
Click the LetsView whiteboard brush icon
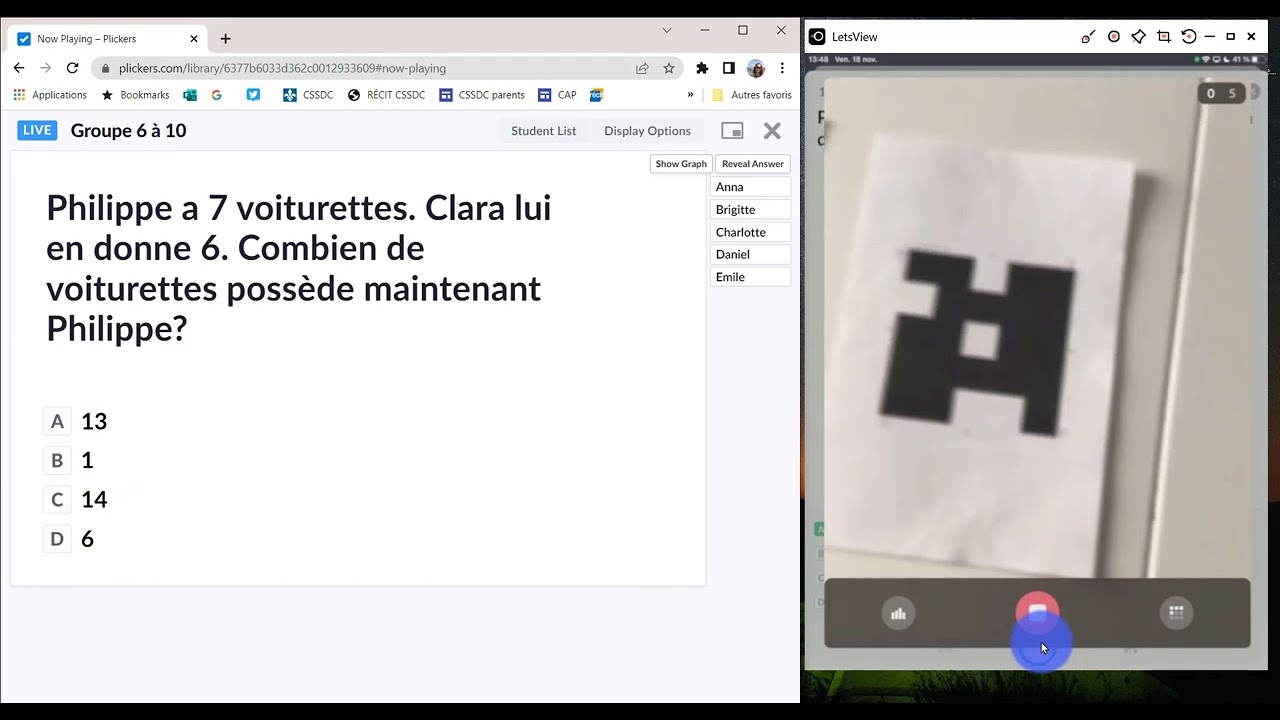tap(1088, 37)
